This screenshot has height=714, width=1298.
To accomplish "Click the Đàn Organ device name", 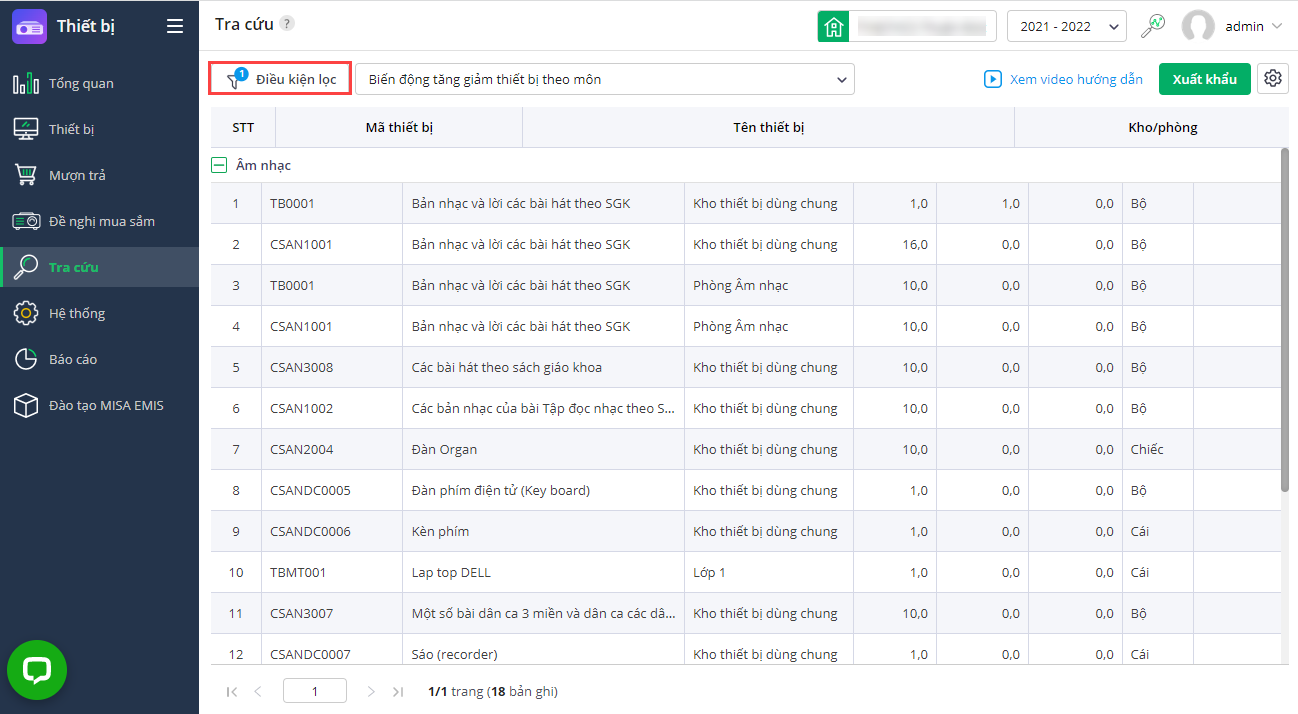I will point(444,449).
